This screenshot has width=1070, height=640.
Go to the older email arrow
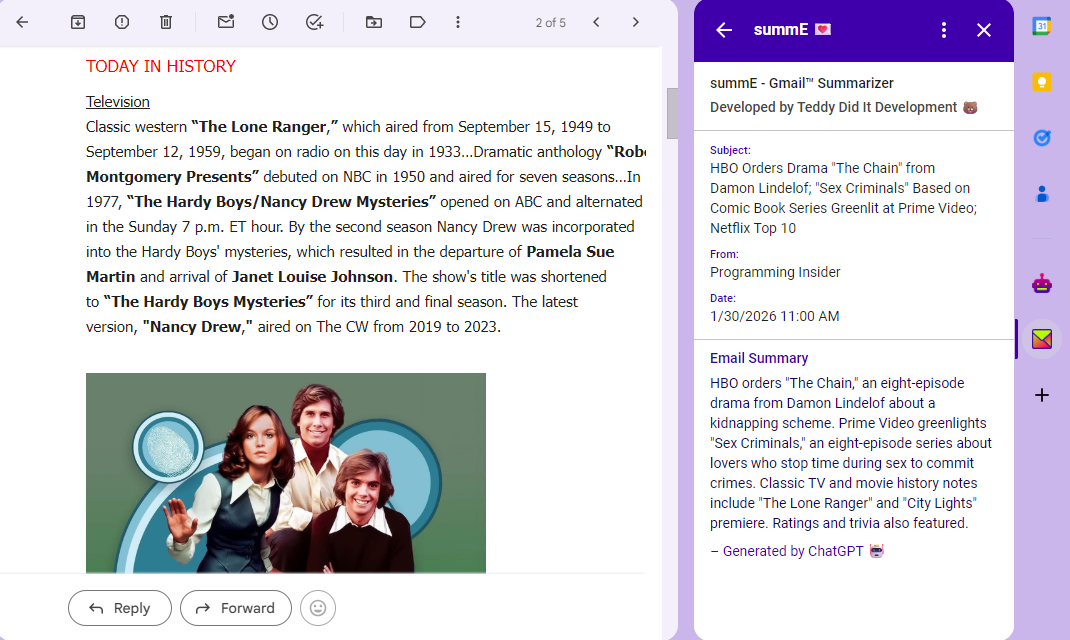tap(636, 22)
